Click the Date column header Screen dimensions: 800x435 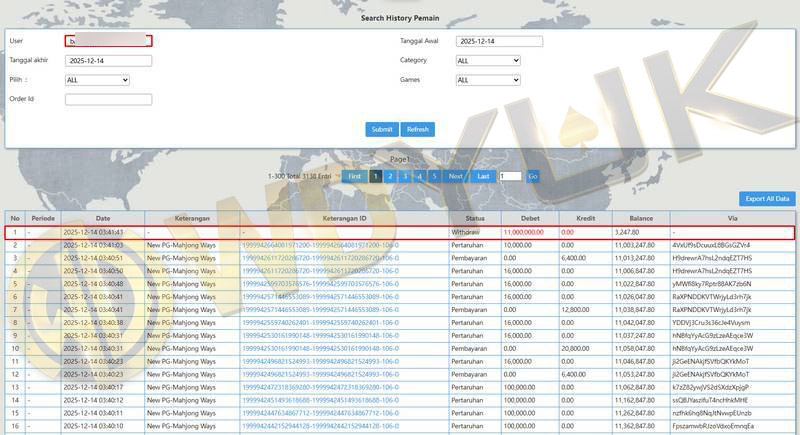(103, 218)
